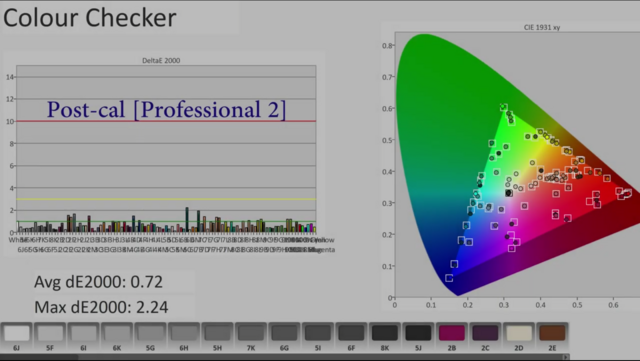The image size is (640, 361).
Task: Select the 6H colour swatch
Action: [x=184, y=333]
